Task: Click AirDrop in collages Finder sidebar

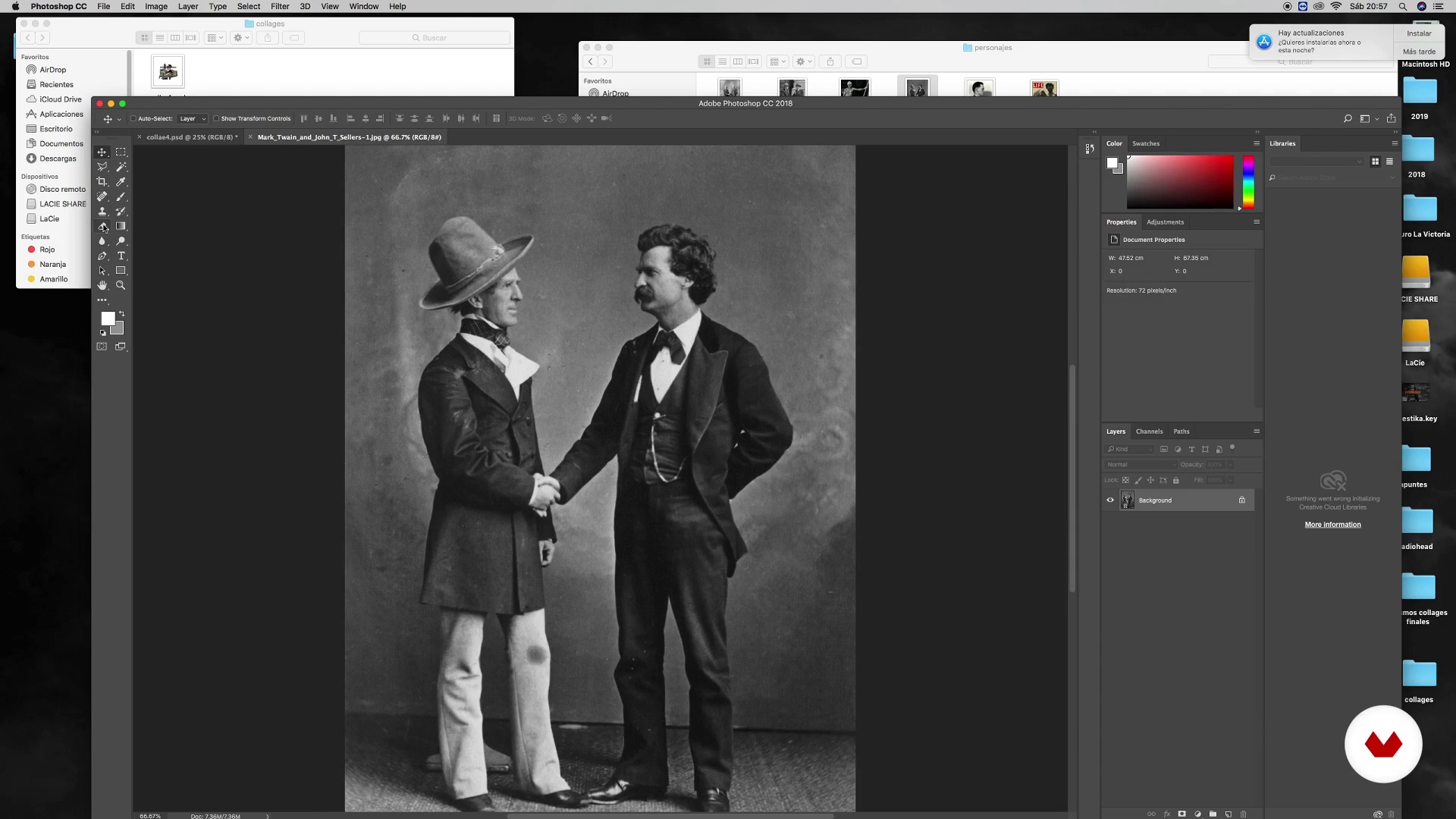Action: [x=52, y=70]
